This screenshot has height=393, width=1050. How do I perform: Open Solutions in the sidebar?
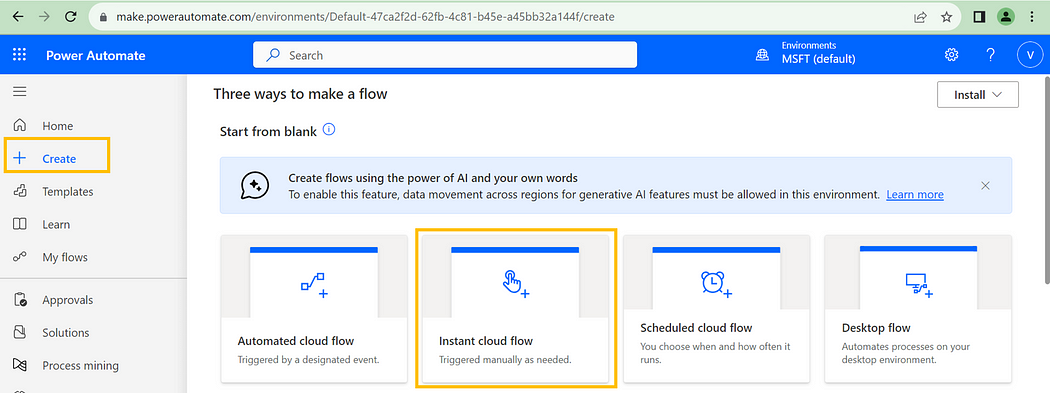click(66, 333)
